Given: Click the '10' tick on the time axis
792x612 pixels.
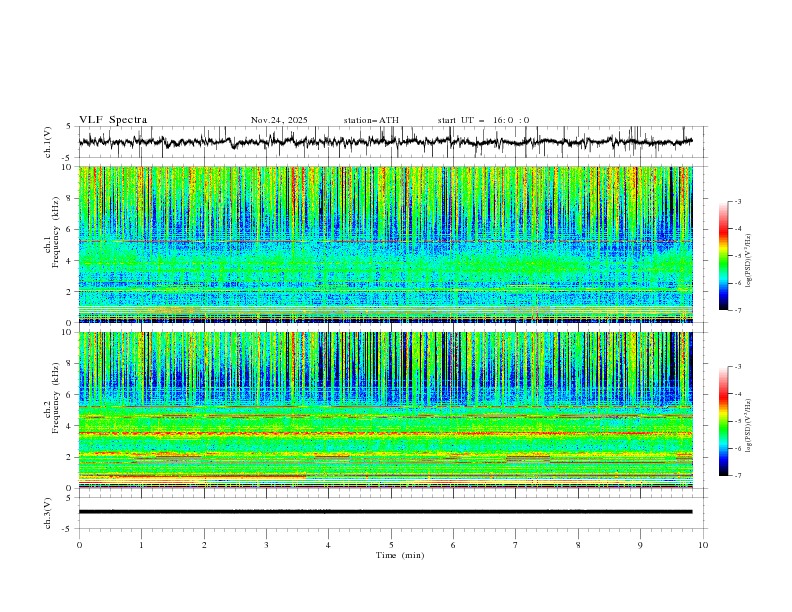Looking at the screenshot, I should [703, 545].
